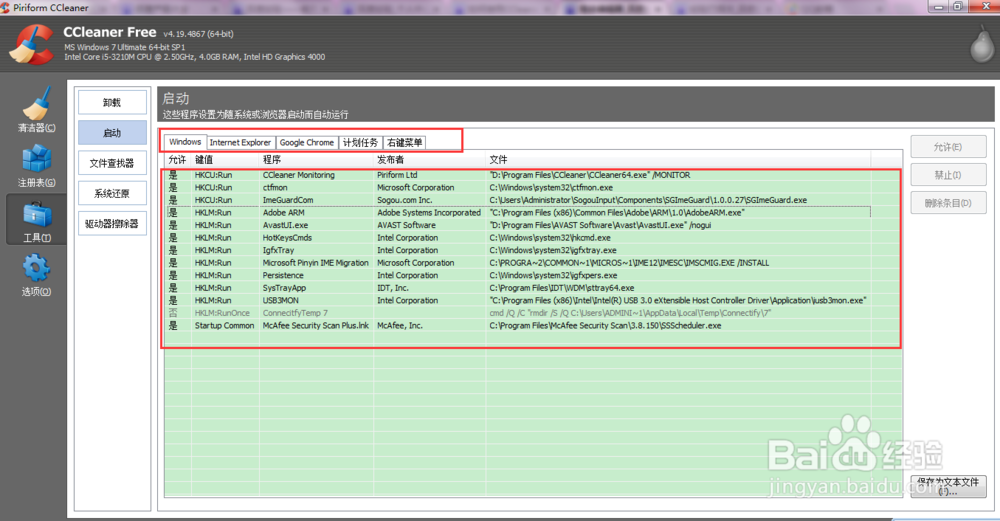Click the 删除条目(D) delete entry button
The width and height of the screenshot is (1000, 521).
coord(948,203)
